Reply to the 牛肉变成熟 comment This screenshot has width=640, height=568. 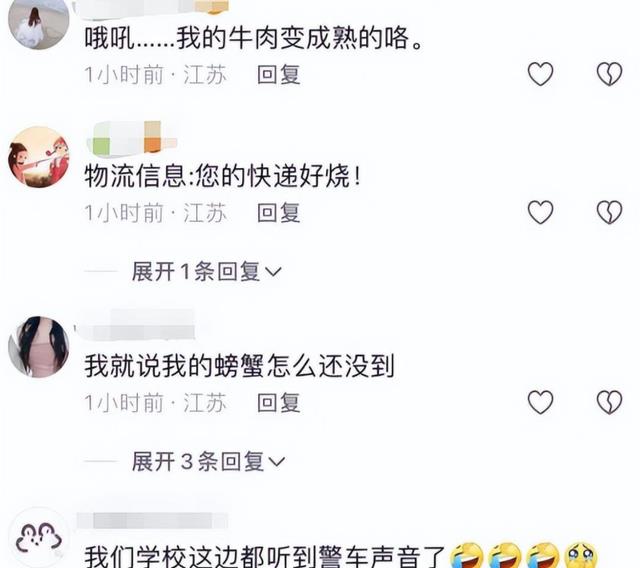pyautogui.click(x=279, y=75)
